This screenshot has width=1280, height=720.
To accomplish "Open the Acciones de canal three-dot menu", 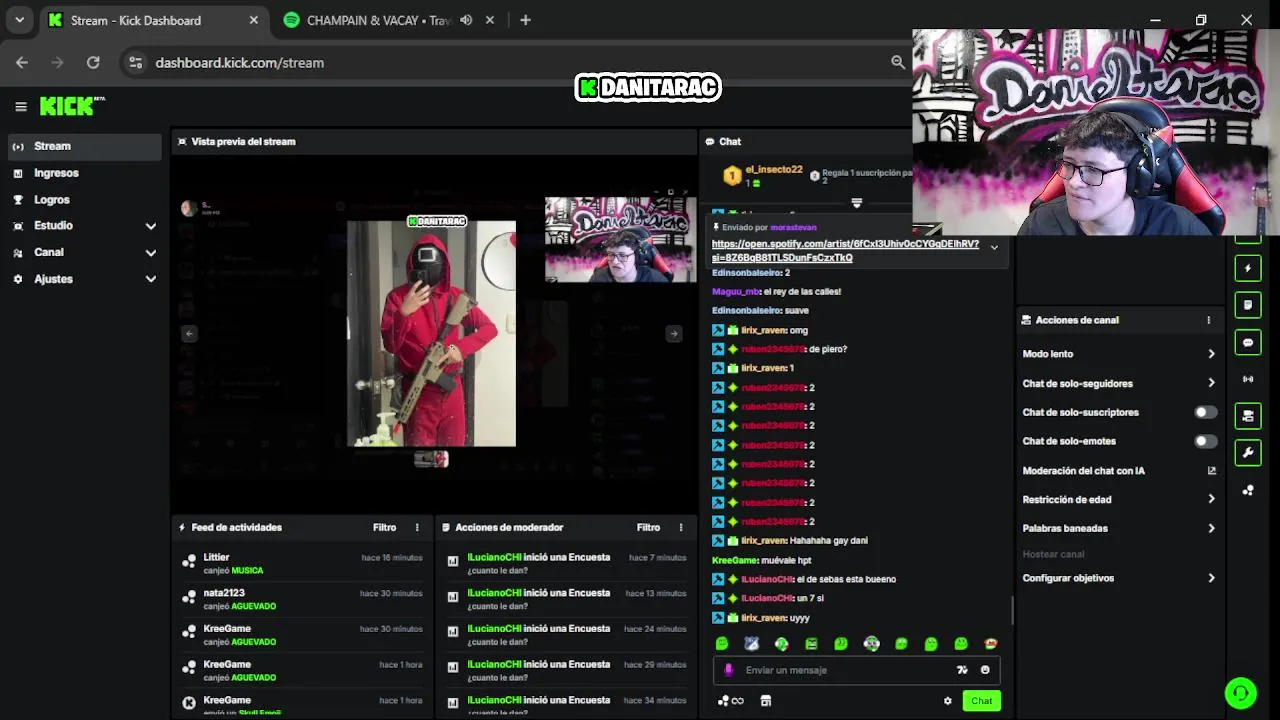I will pyautogui.click(x=1208, y=320).
